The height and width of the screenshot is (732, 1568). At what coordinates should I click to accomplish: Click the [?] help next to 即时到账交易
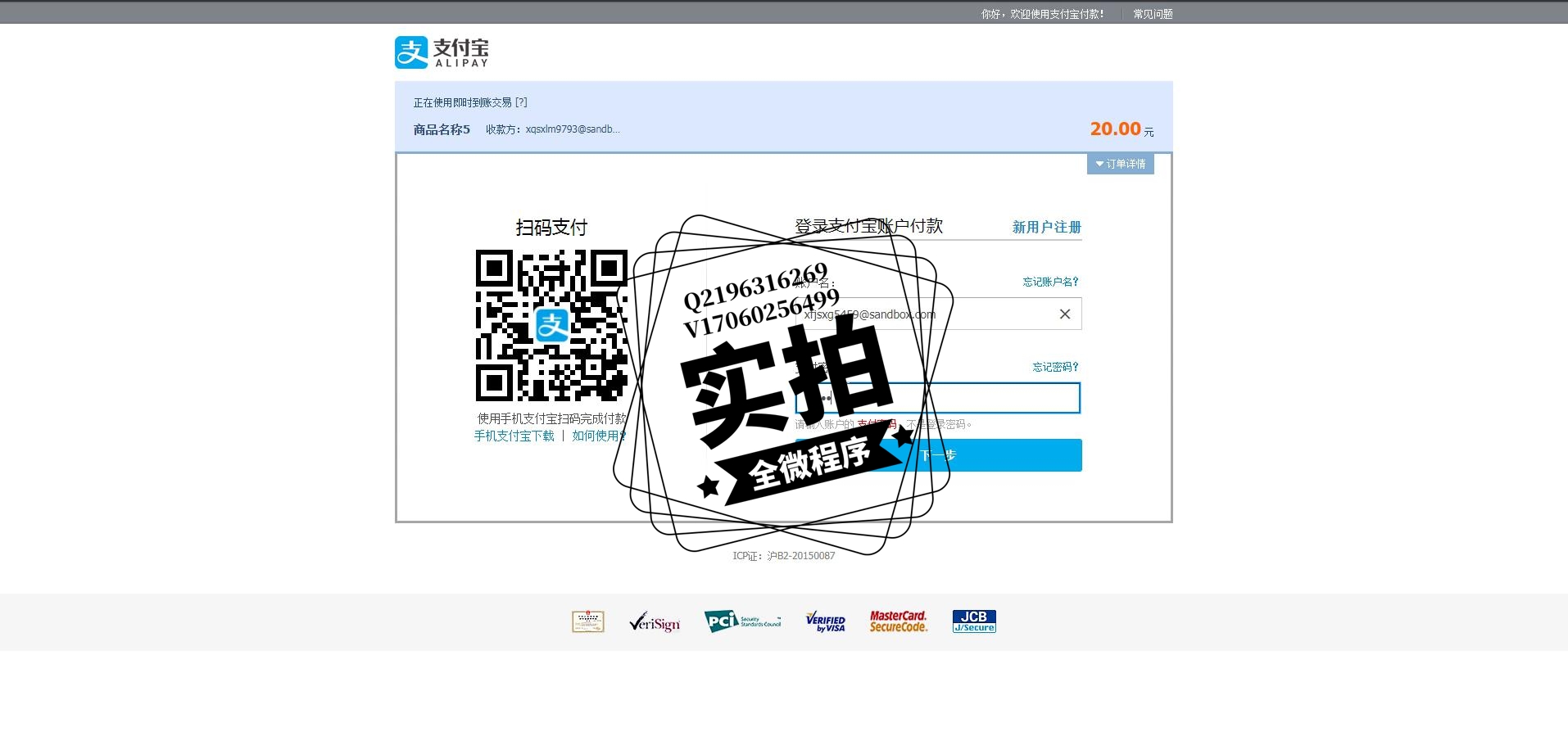(x=521, y=102)
